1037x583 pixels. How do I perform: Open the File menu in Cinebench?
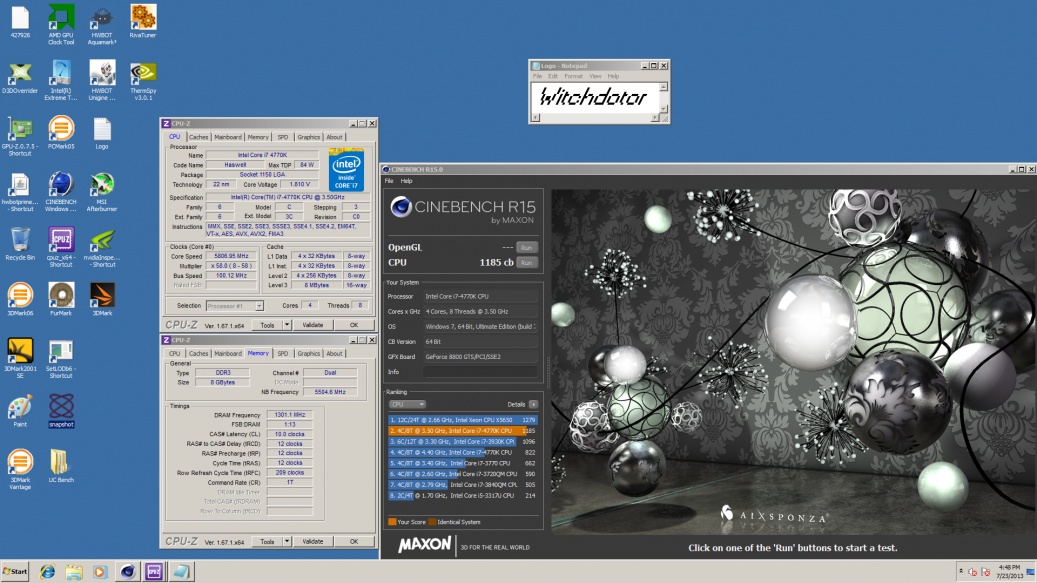pos(389,181)
